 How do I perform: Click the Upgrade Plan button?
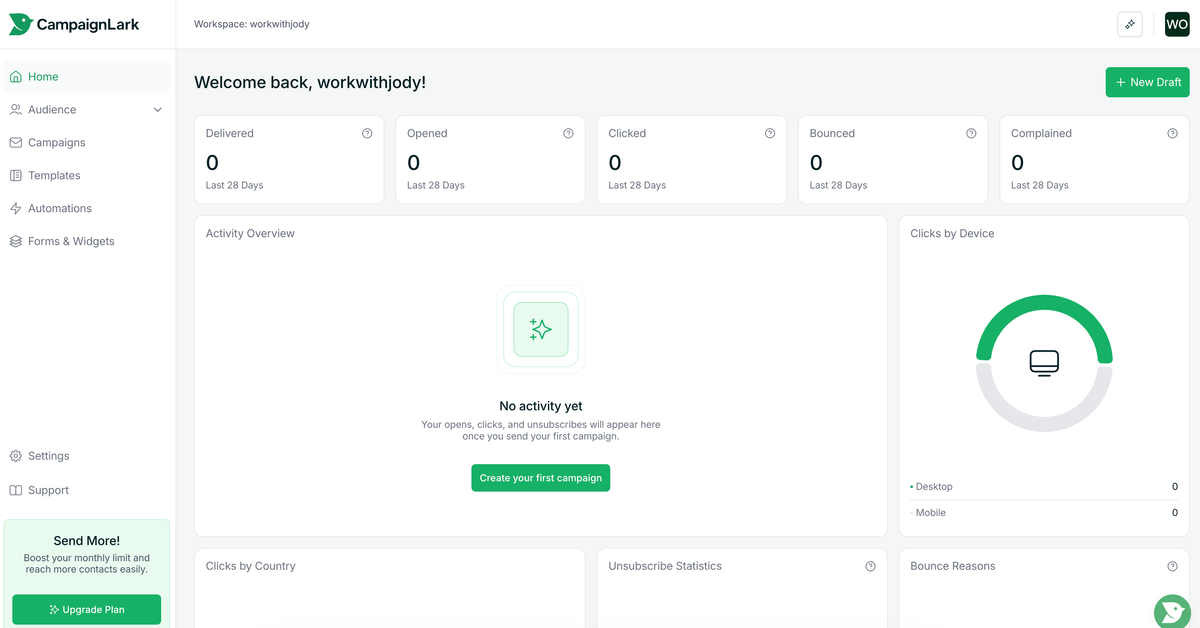pos(86,609)
